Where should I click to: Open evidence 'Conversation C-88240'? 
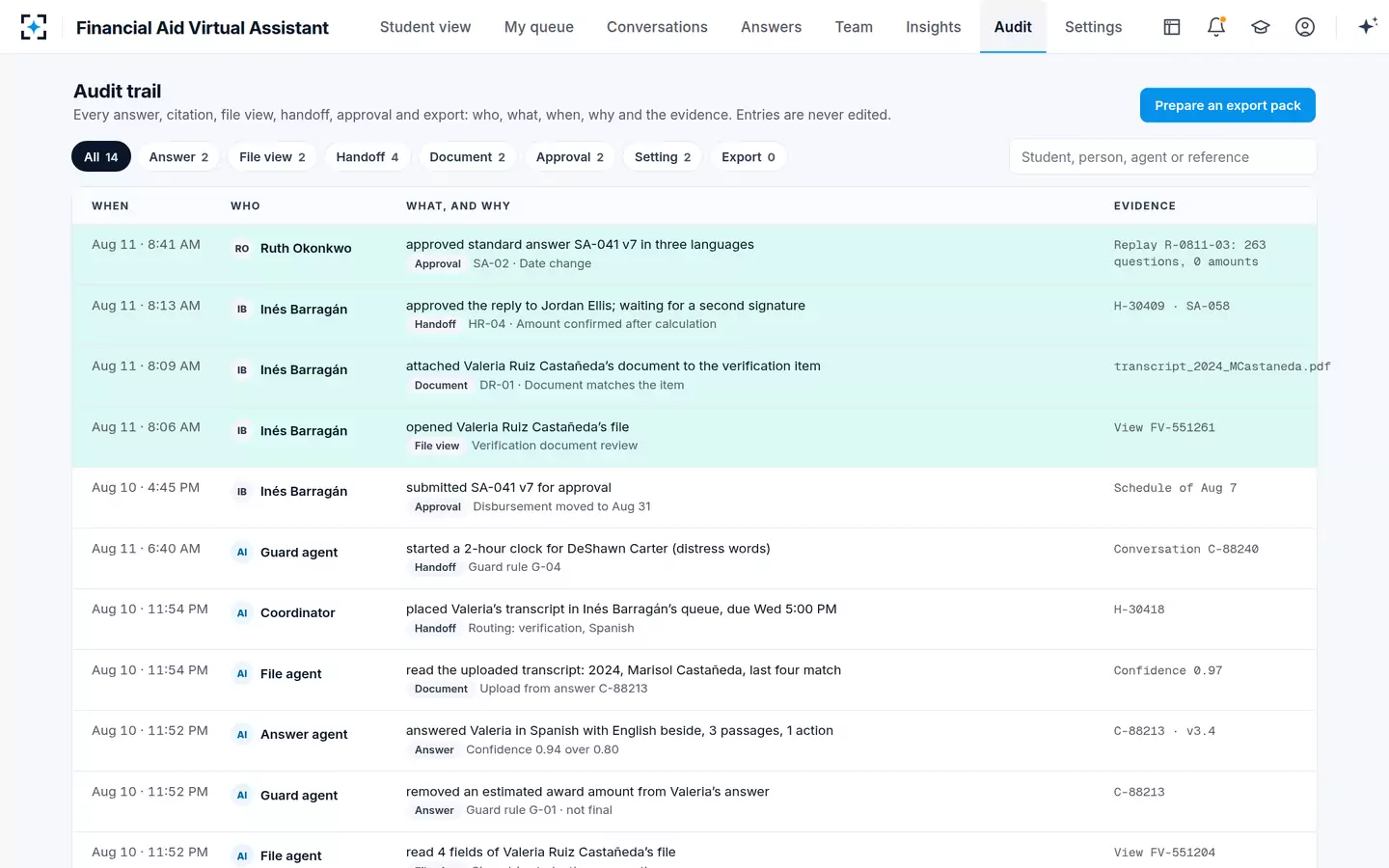click(1186, 549)
